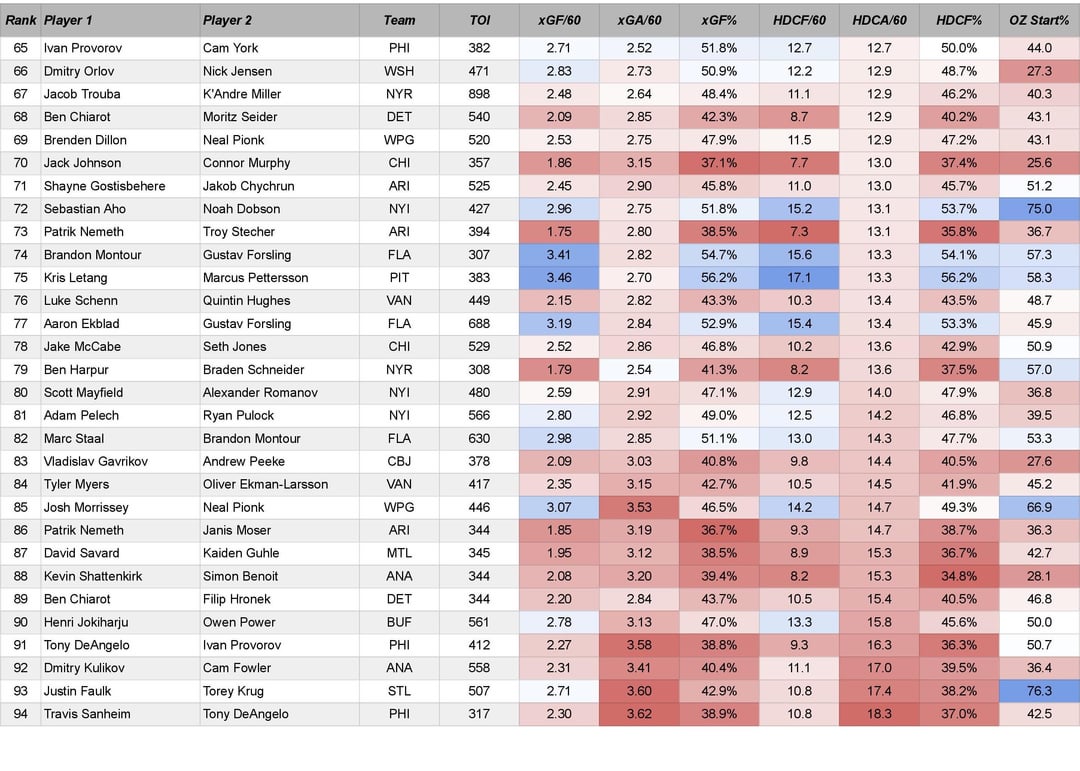Click the 898 TOI cell
The height and width of the screenshot is (771, 1080).
pos(480,94)
